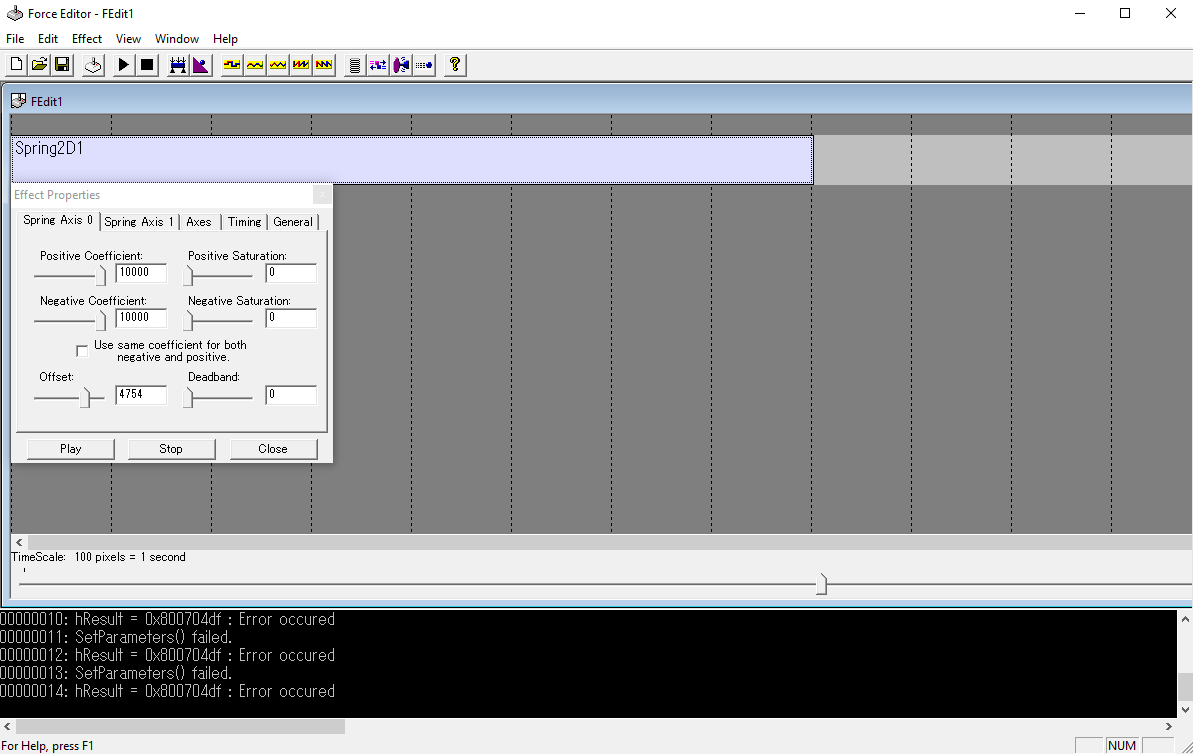Click the Positive Saturation value field
Image resolution: width=1193 pixels, height=754 pixels.
[291, 272]
